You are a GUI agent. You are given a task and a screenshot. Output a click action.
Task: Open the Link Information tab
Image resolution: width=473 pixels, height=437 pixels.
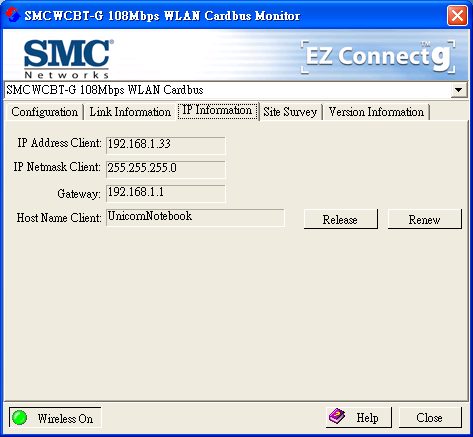[130, 112]
